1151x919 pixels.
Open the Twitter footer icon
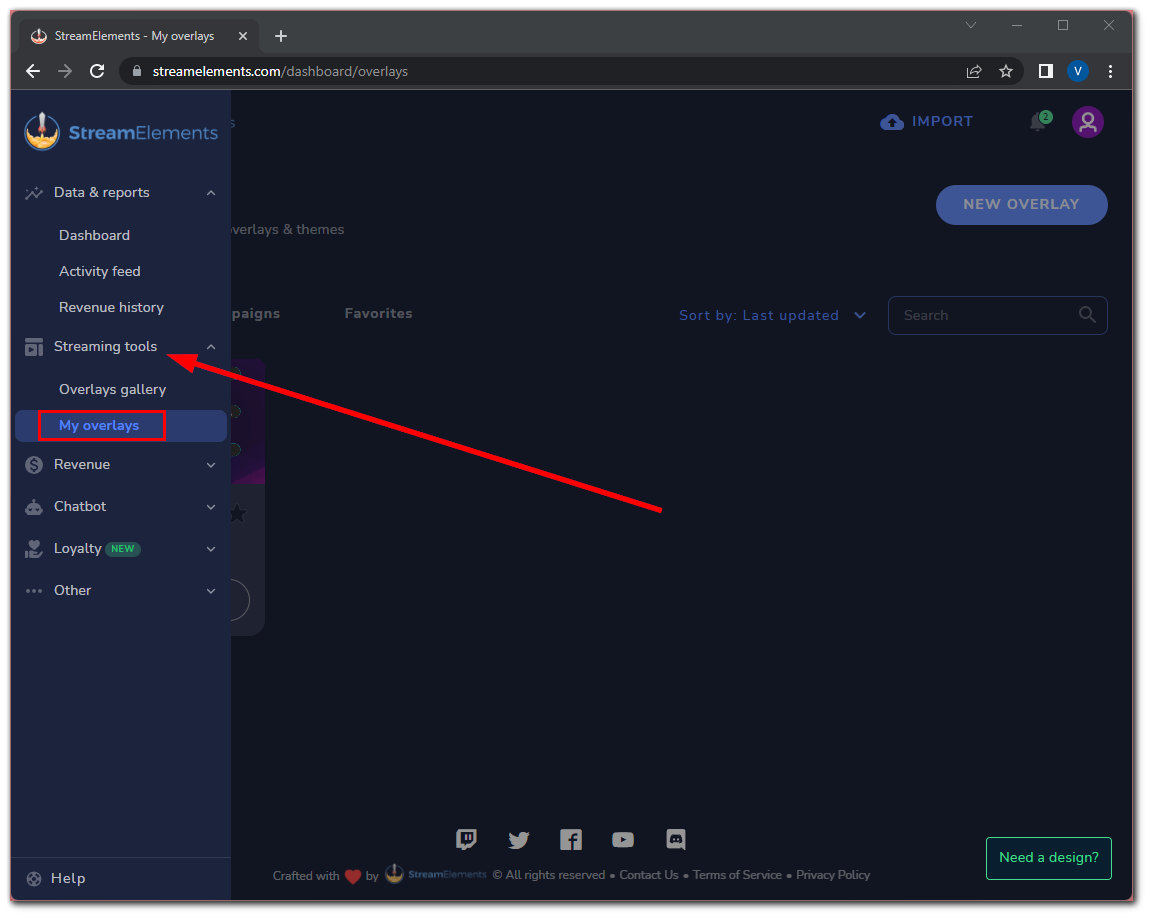pyautogui.click(x=519, y=839)
